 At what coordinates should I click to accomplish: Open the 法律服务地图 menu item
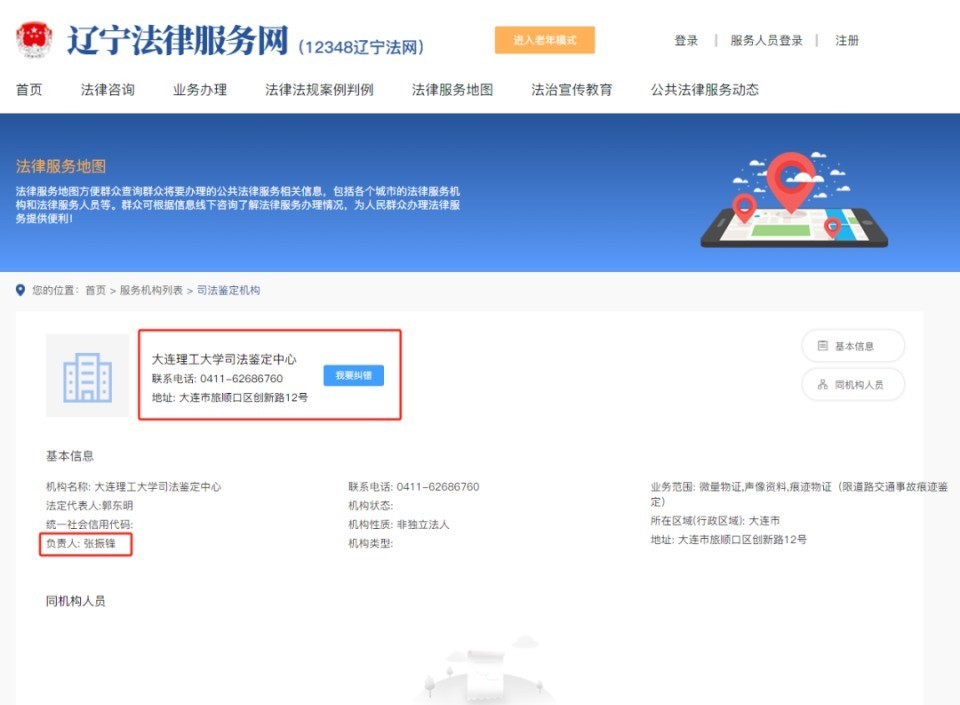[452, 90]
